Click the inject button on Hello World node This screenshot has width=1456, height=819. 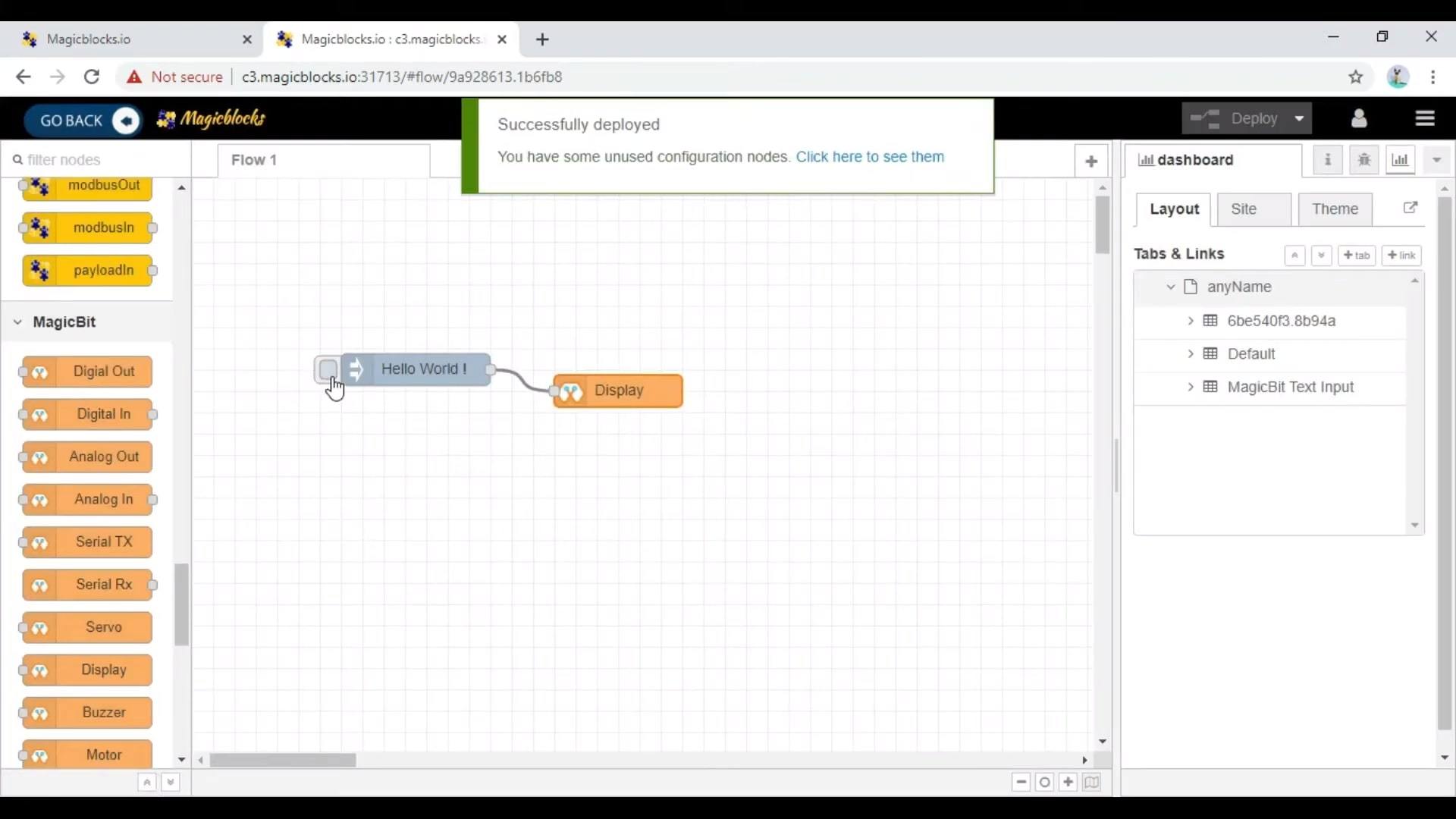click(328, 370)
